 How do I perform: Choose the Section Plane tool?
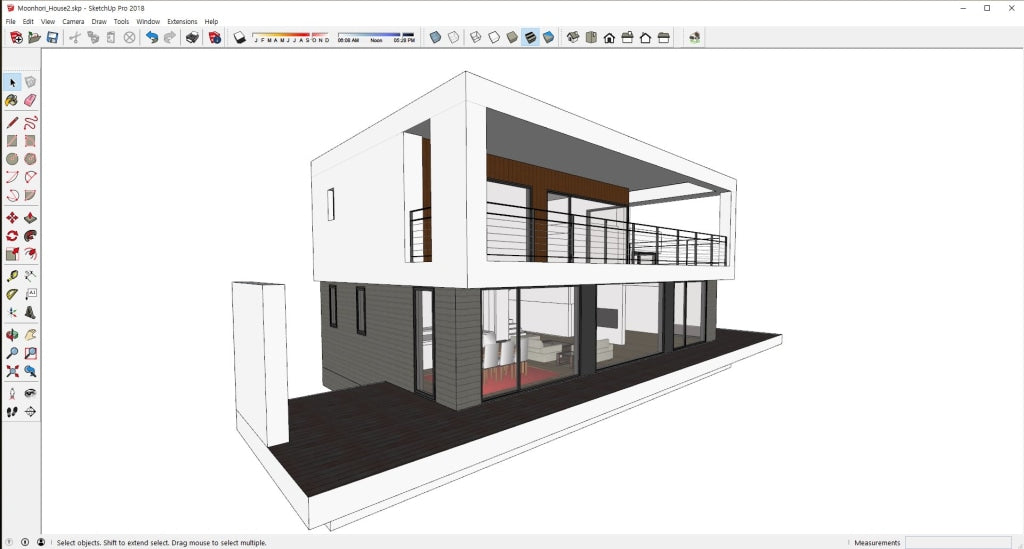pos(30,411)
